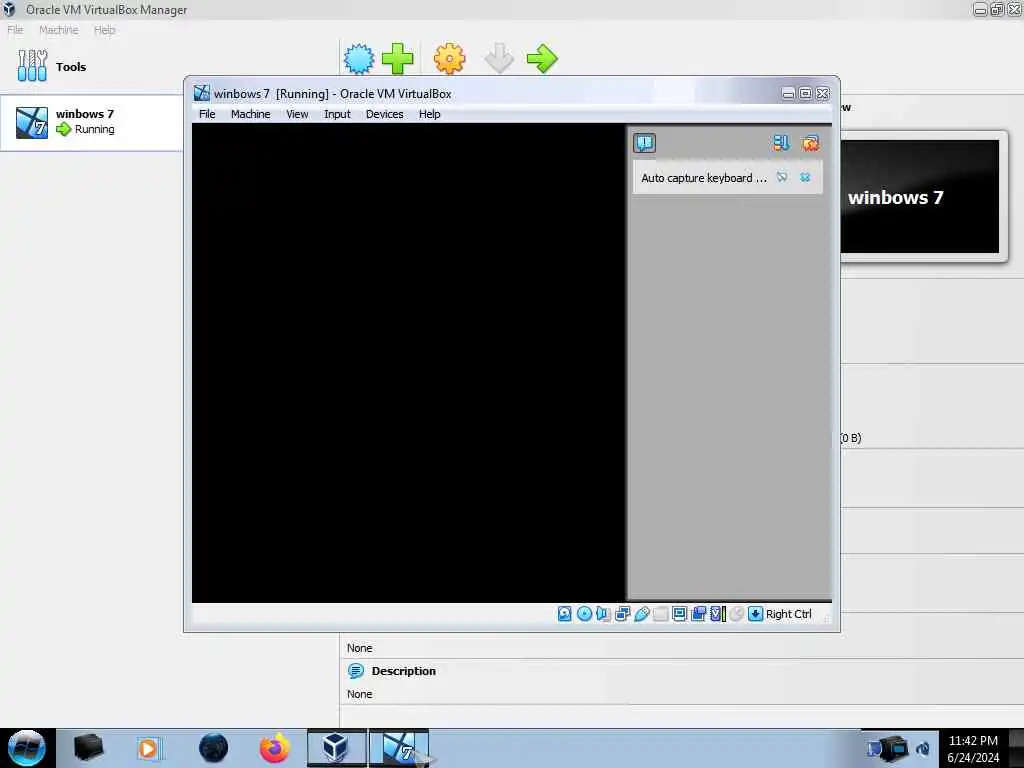
Task: Click virtualization features V icon in status bar
Action: pos(718,614)
